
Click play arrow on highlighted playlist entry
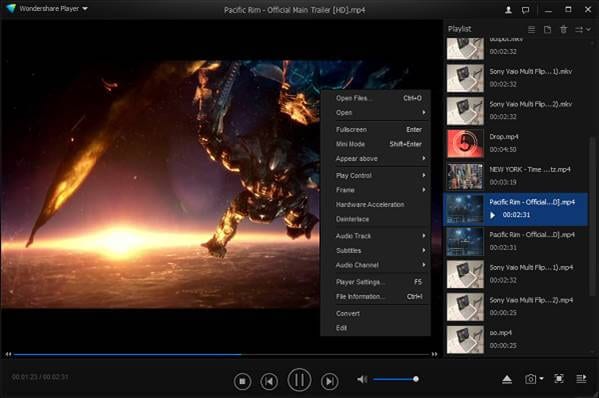pyautogui.click(x=492, y=215)
